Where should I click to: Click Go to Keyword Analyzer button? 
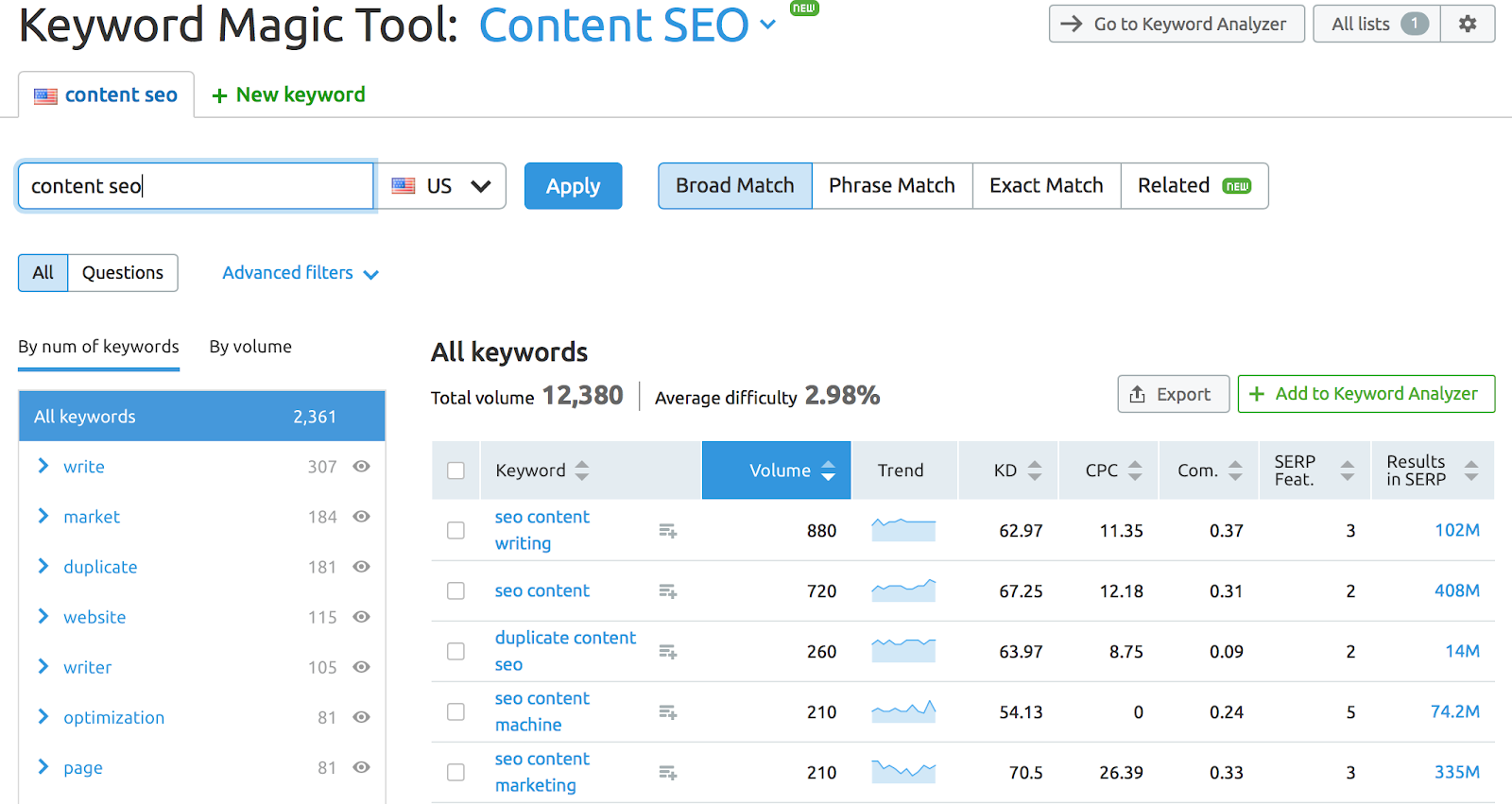point(1177,24)
